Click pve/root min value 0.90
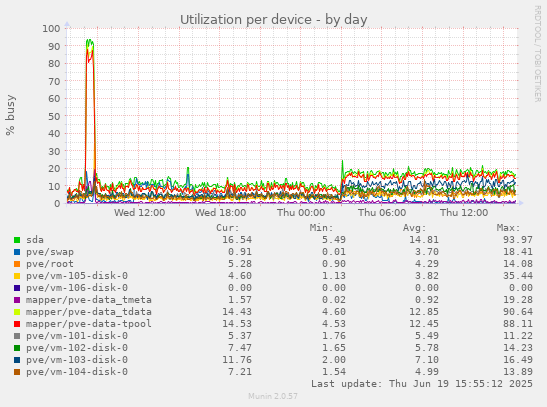Image resolution: width=547 pixels, height=407 pixels. coord(334,264)
